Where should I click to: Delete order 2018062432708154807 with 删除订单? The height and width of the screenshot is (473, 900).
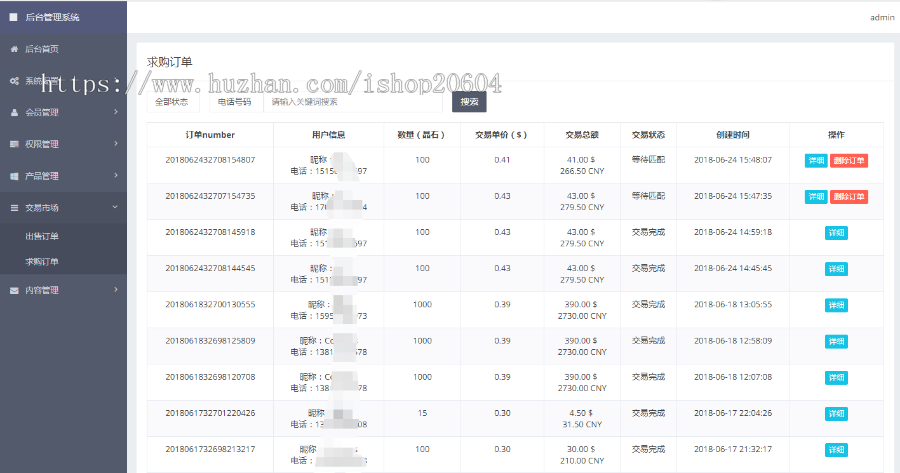[848, 161]
